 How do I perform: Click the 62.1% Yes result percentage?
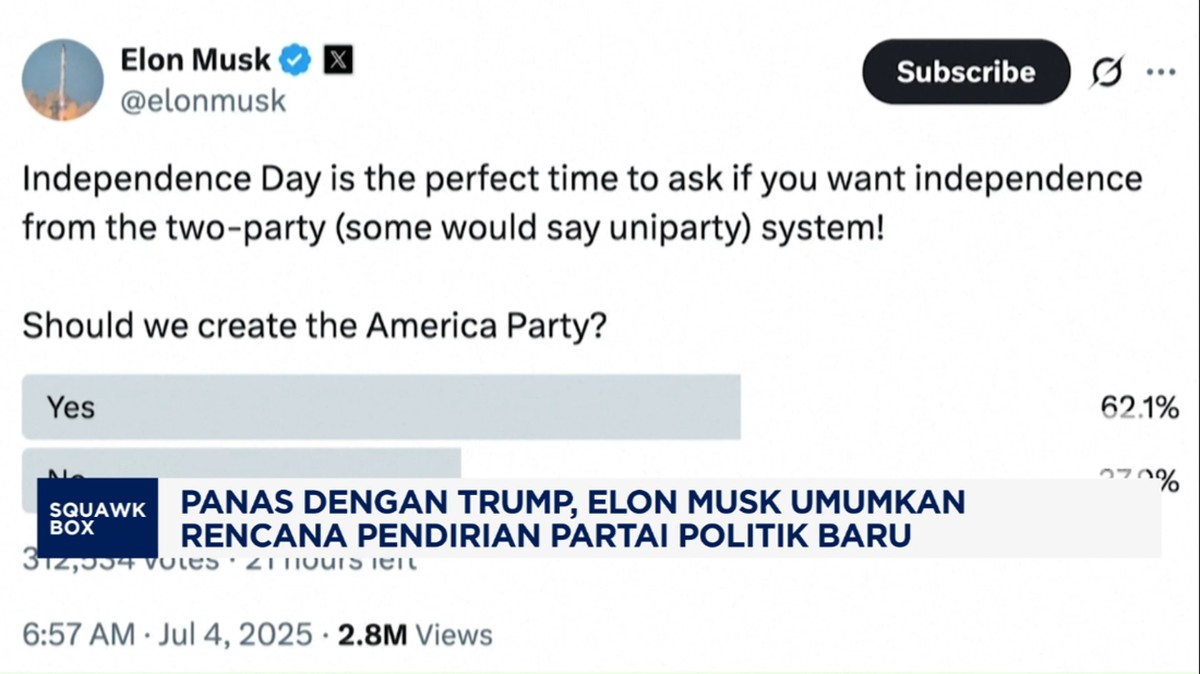[1138, 407]
